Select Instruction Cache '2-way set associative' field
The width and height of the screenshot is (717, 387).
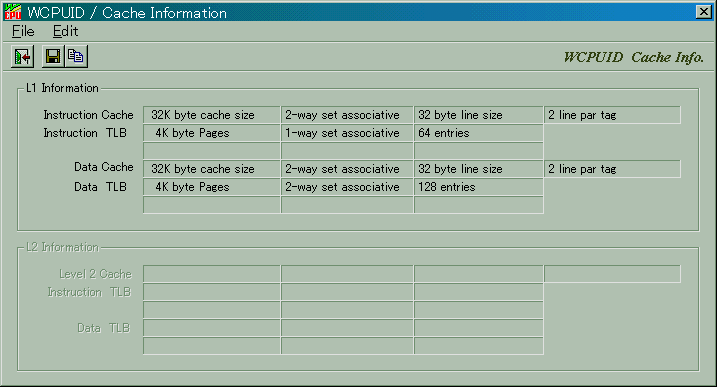(347, 115)
